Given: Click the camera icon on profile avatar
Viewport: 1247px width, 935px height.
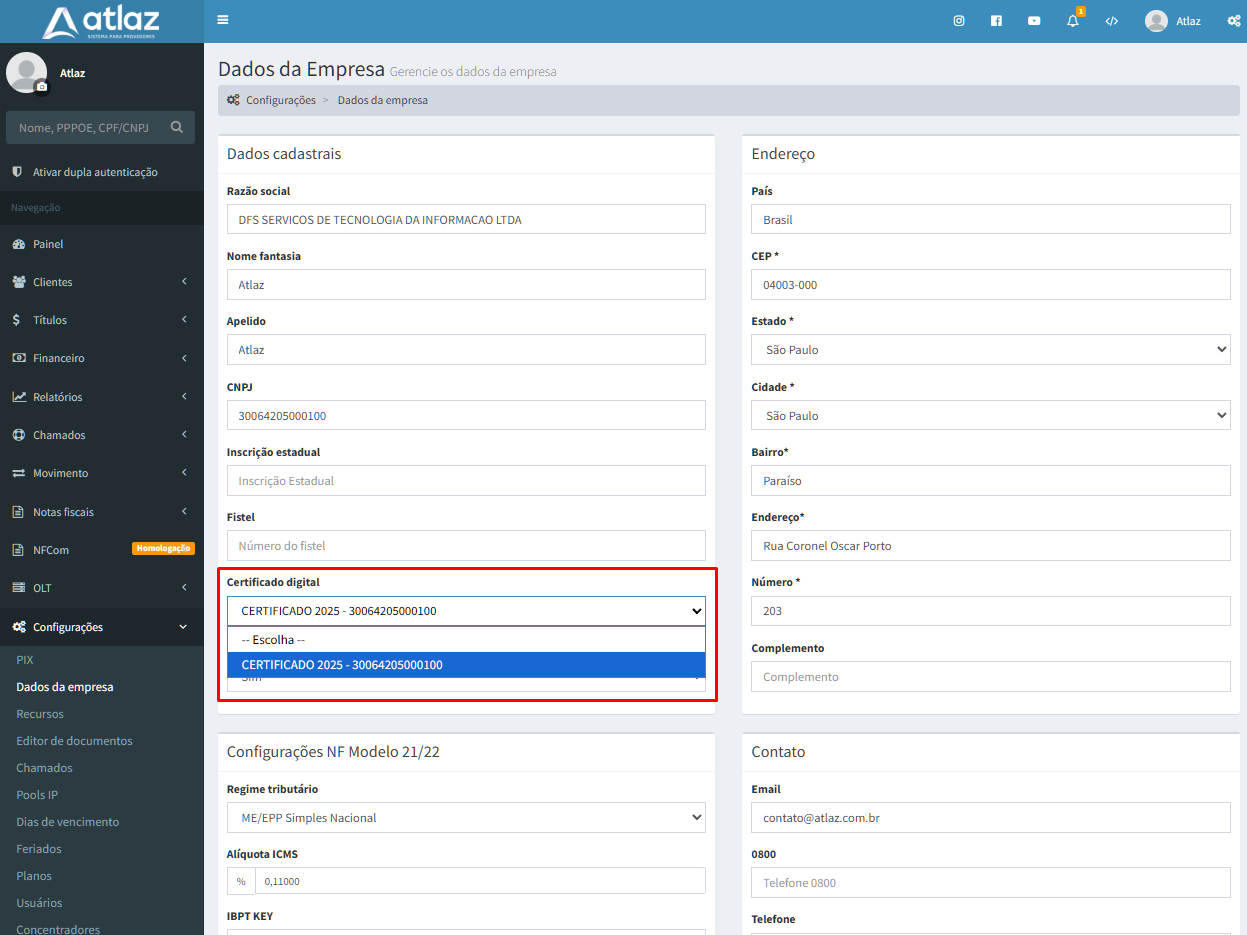Looking at the screenshot, I should coord(42,87).
